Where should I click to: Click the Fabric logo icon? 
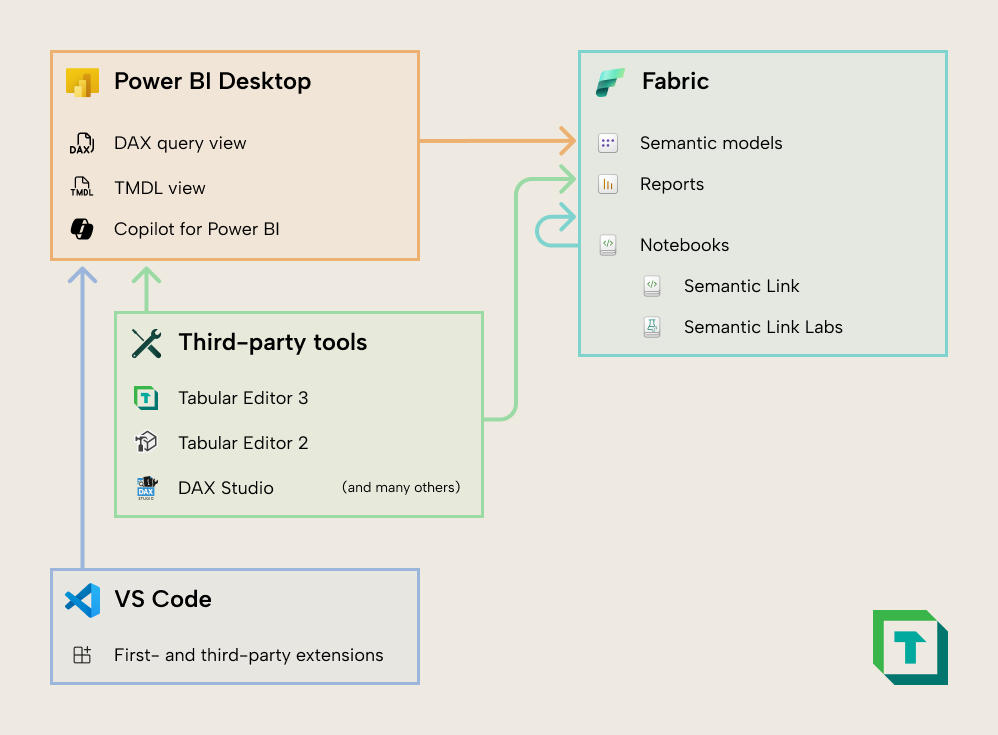coord(611,81)
